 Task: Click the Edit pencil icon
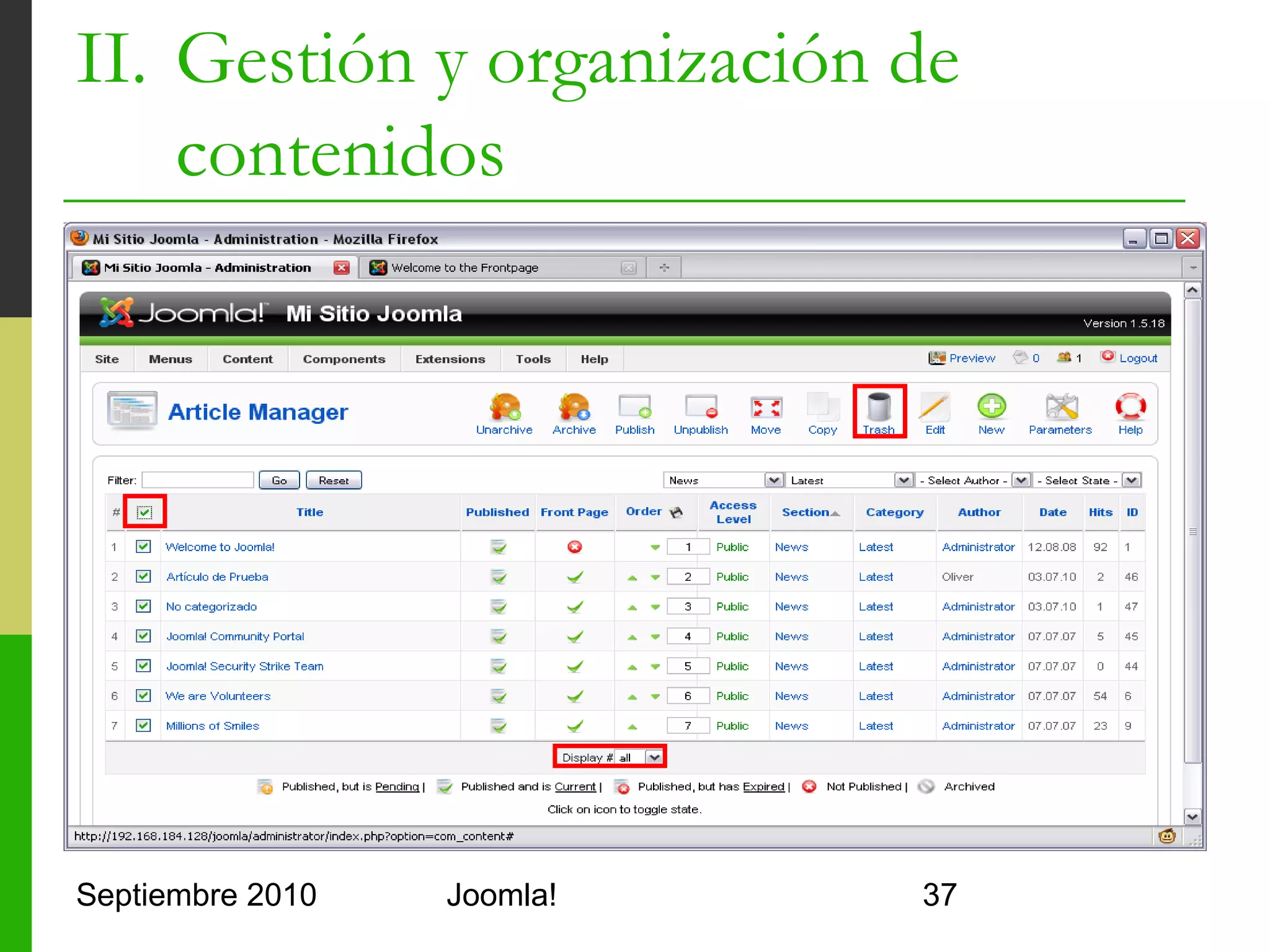(935, 413)
